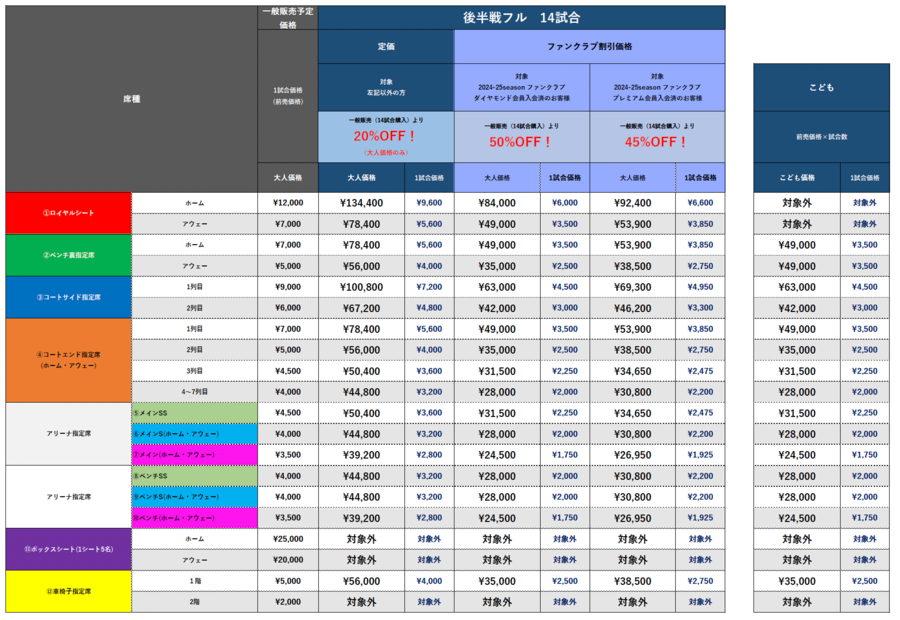
Task: Select the ¥134,400 adult price cell
Action: click(361, 202)
